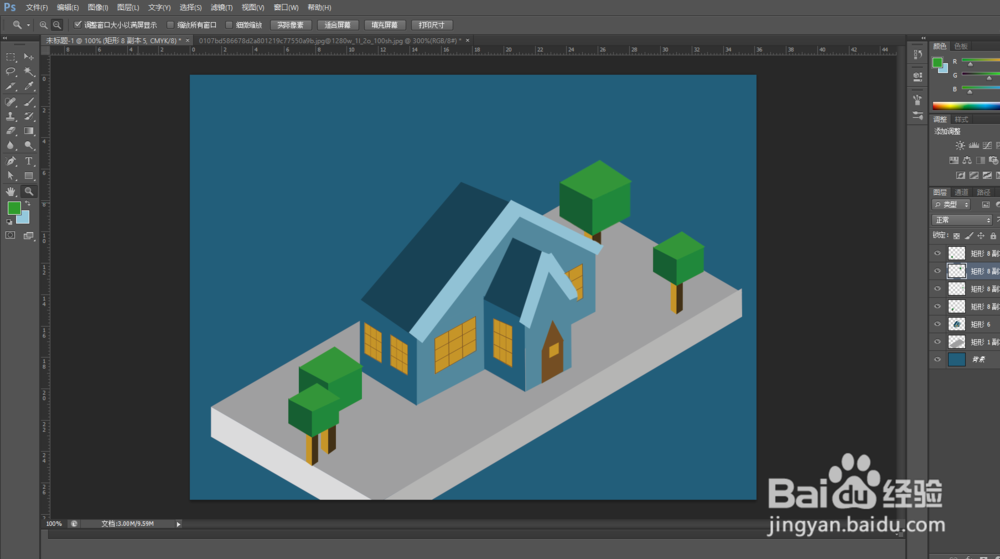Add Levels adjustment icon
Image resolution: width=1000 pixels, height=559 pixels.
click(x=973, y=145)
